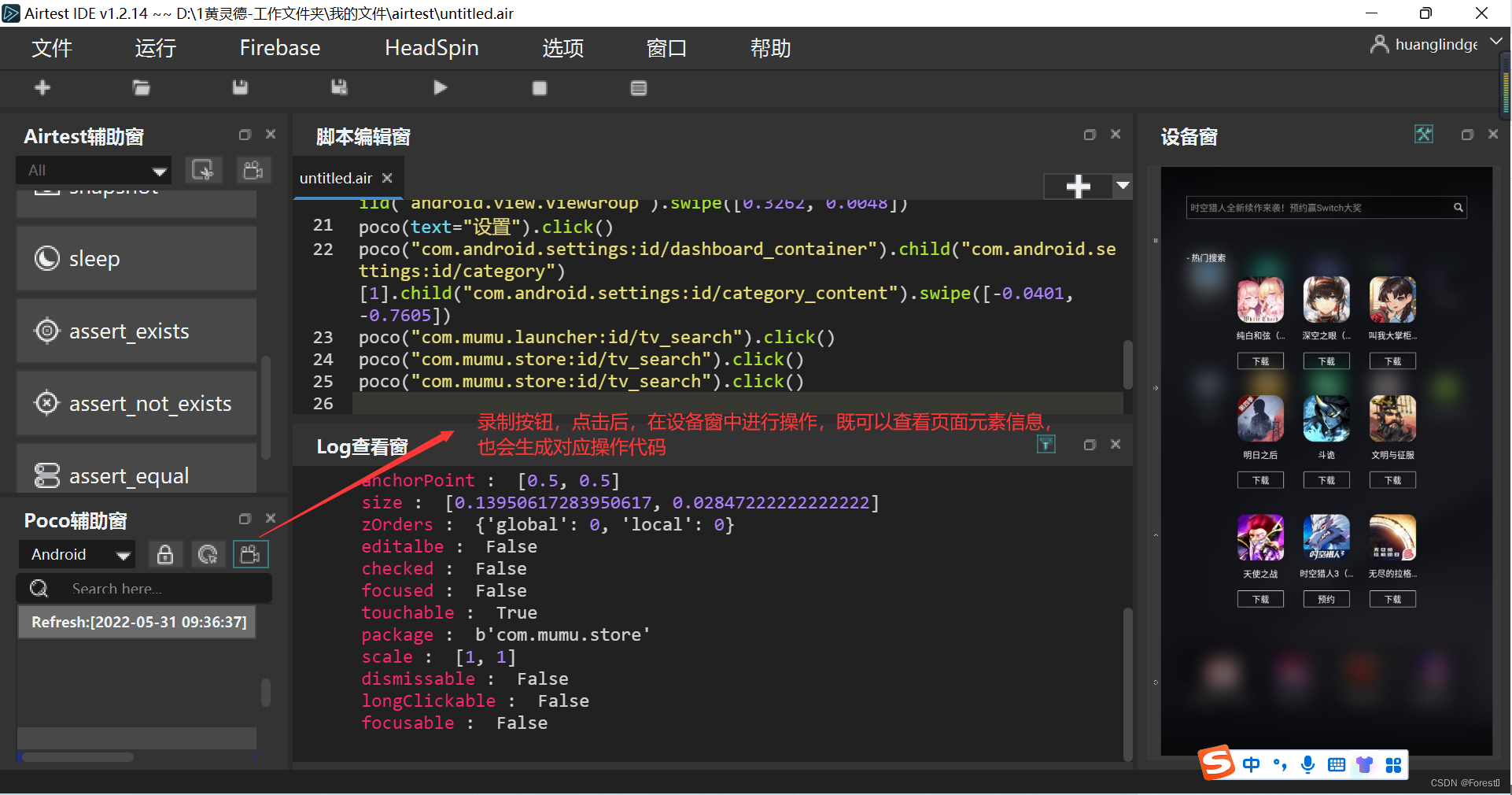
Task: Open the 选项 menu
Action: click(563, 48)
